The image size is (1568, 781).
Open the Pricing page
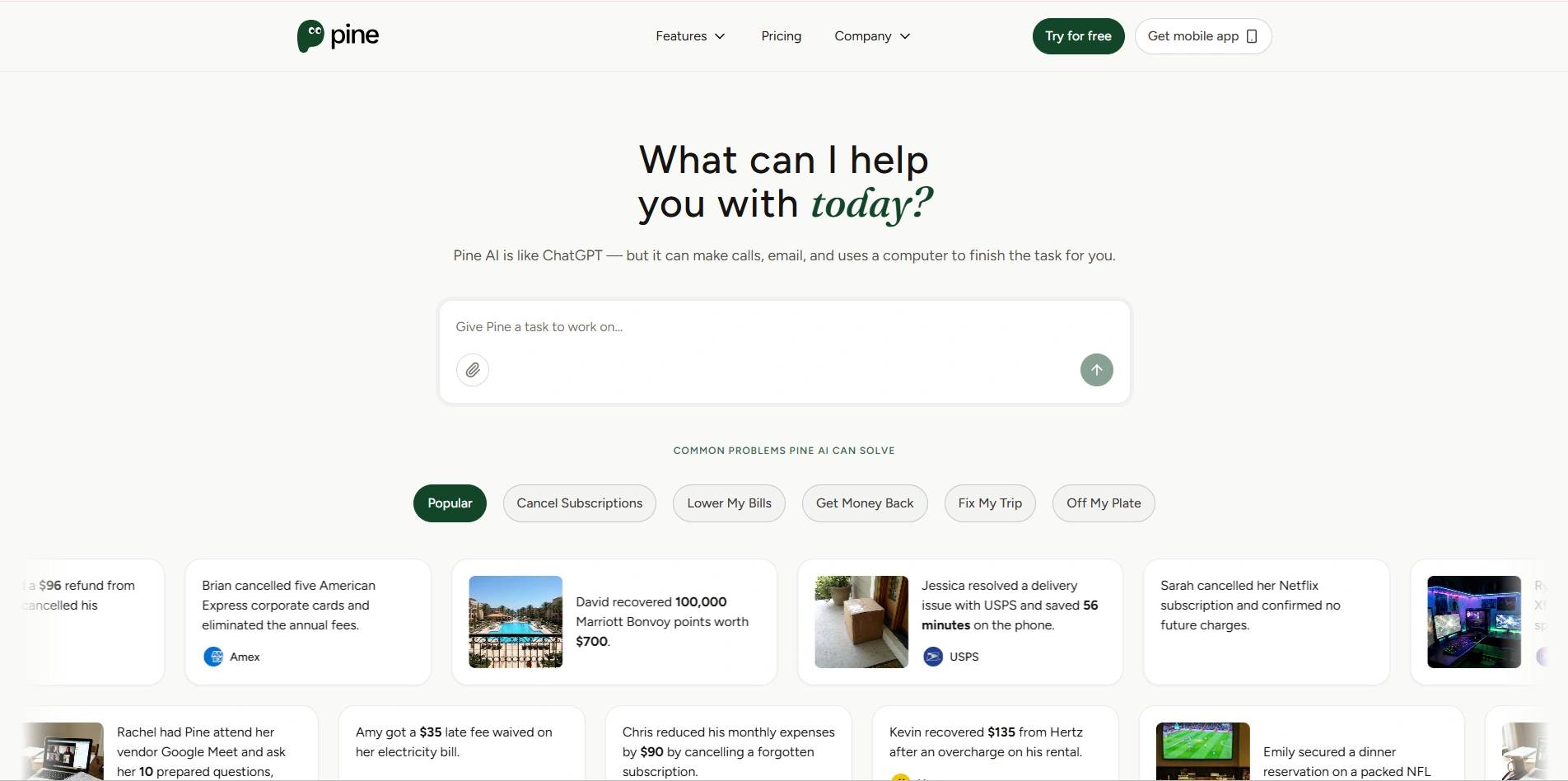pyautogui.click(x=781, y=36)
